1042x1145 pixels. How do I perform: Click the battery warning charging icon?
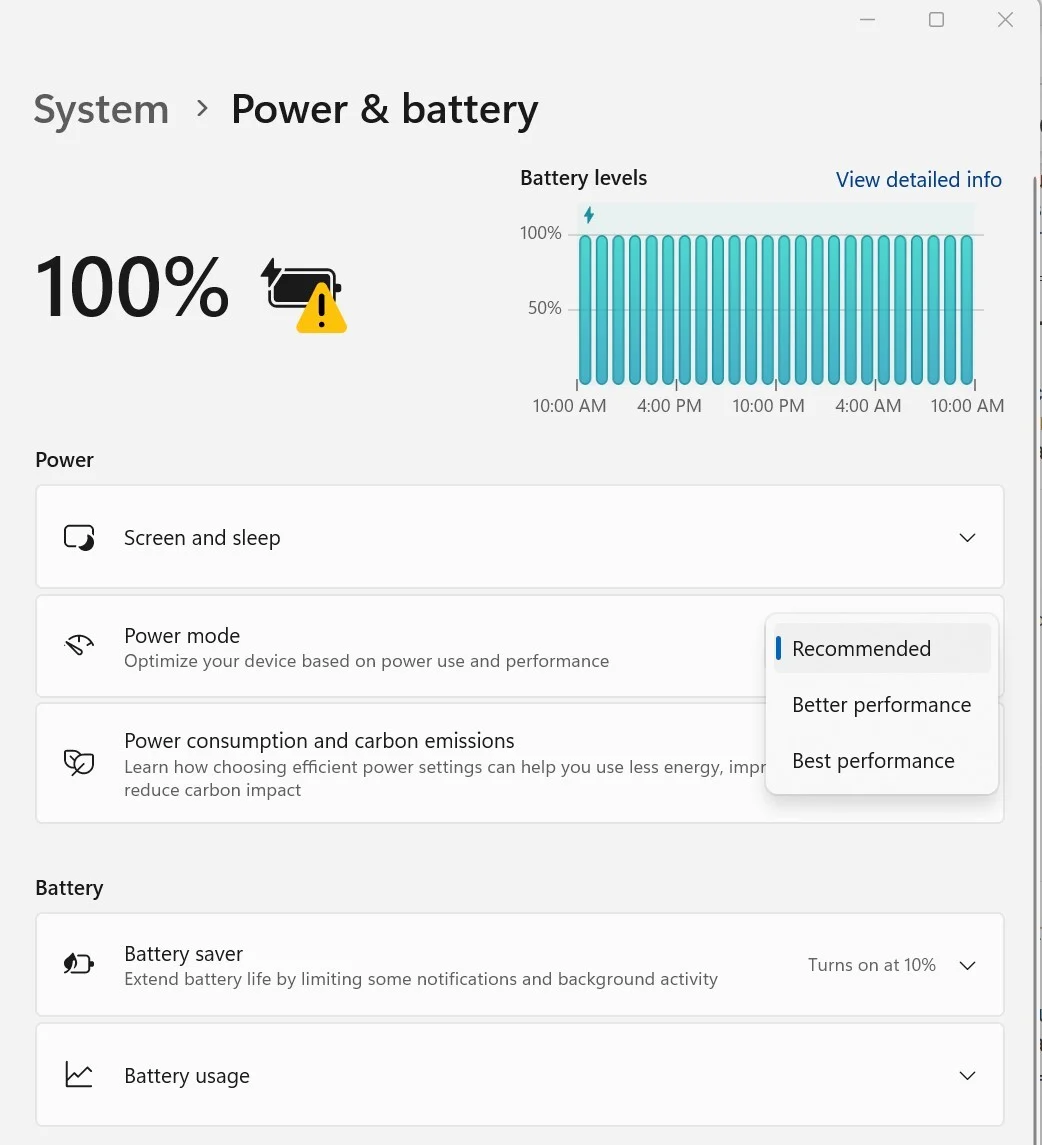tap(304, 295)
